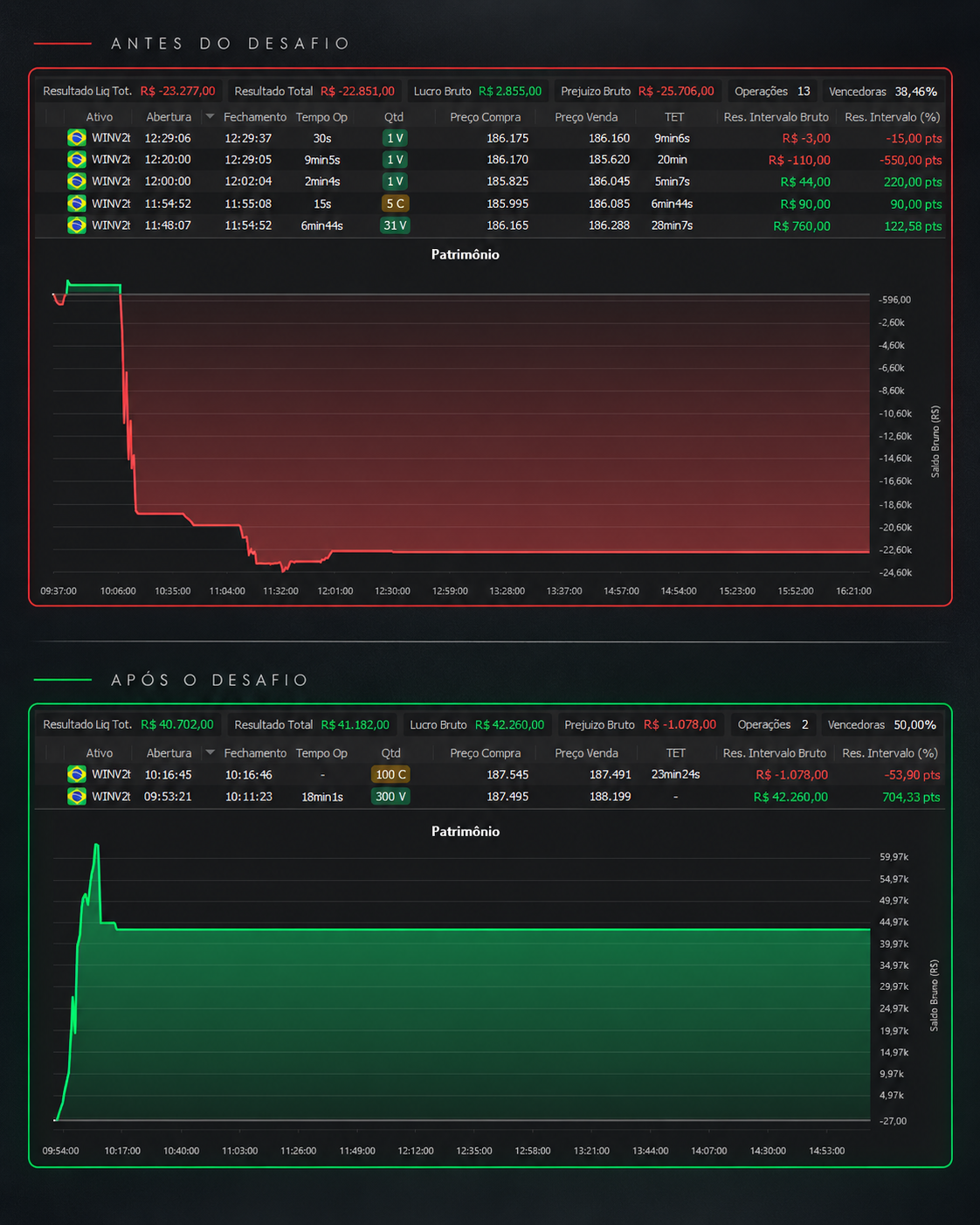The image size is (980, 1225).
Task: Click the "14:53:00" time label on the green chart
Action: click(x=826, y=1151)
